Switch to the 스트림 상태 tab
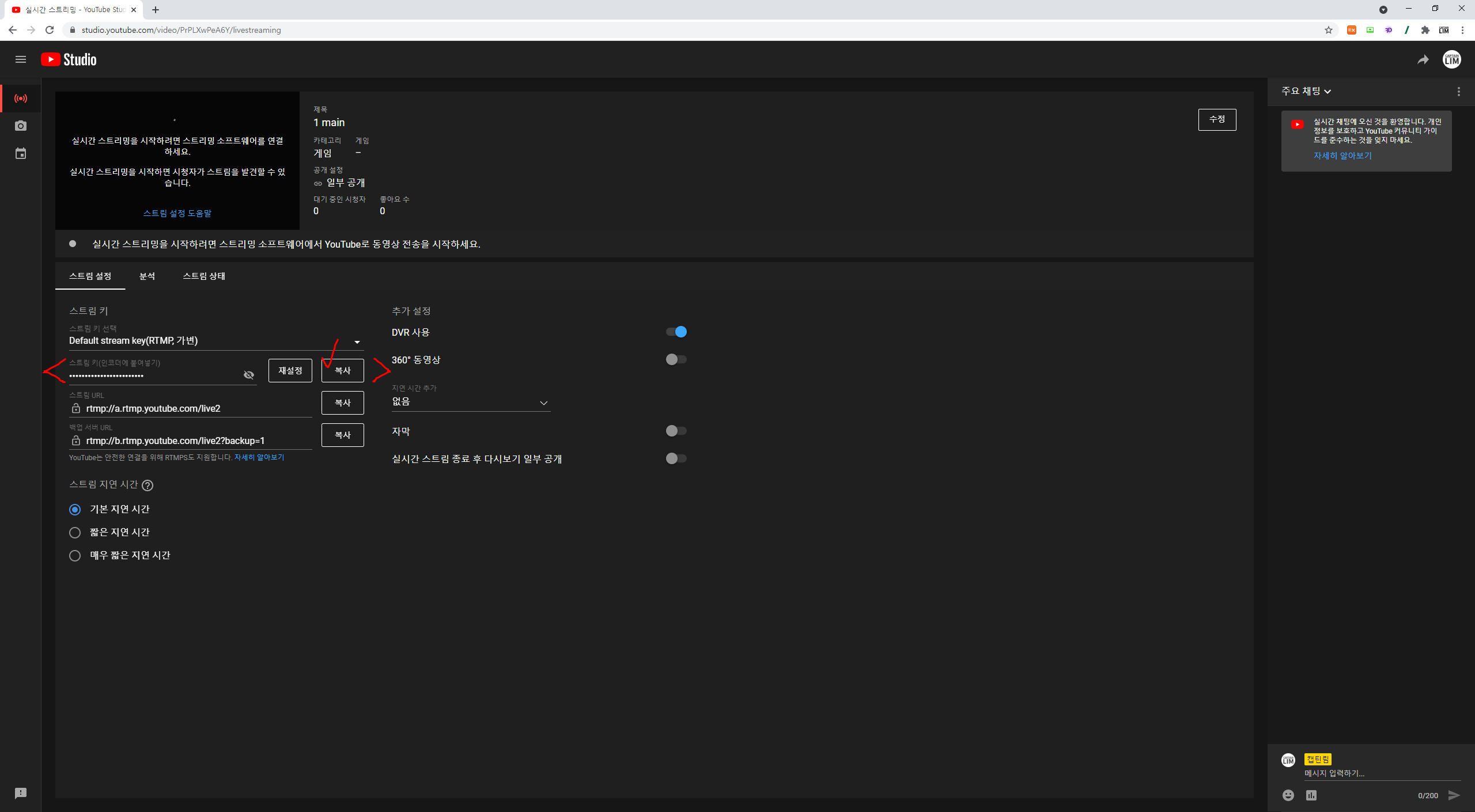Screen dimensions: 1475x812 [x=204, y=276]
